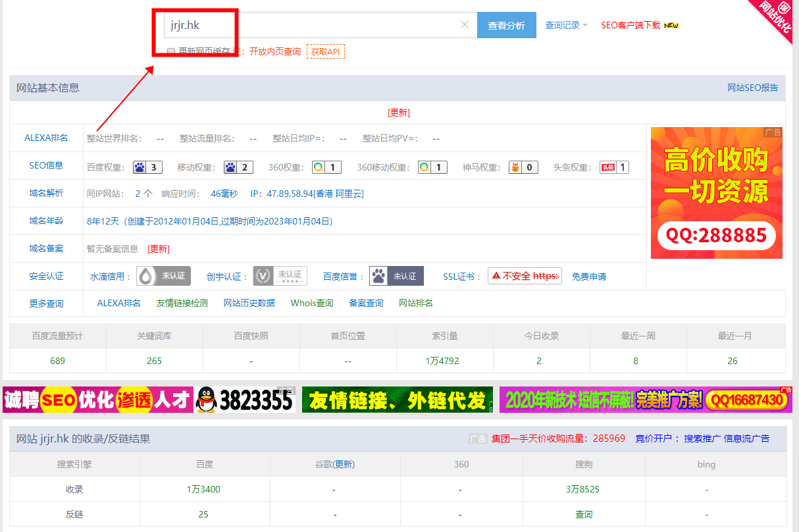Click the 360权重 icon showing 1
The height and width of the screenshot is (532, 799).
point(327,167)
